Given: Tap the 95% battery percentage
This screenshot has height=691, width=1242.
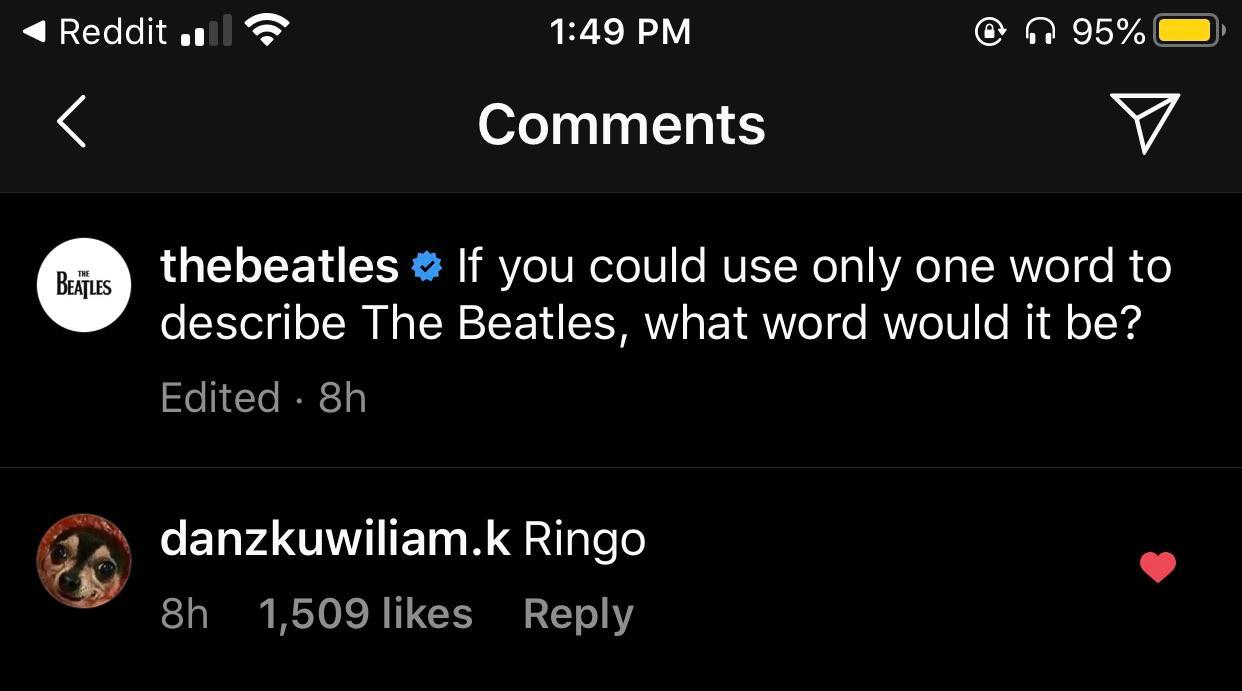Looking at the screenshot, I should pyautogui.click(x=1108, y=32).
